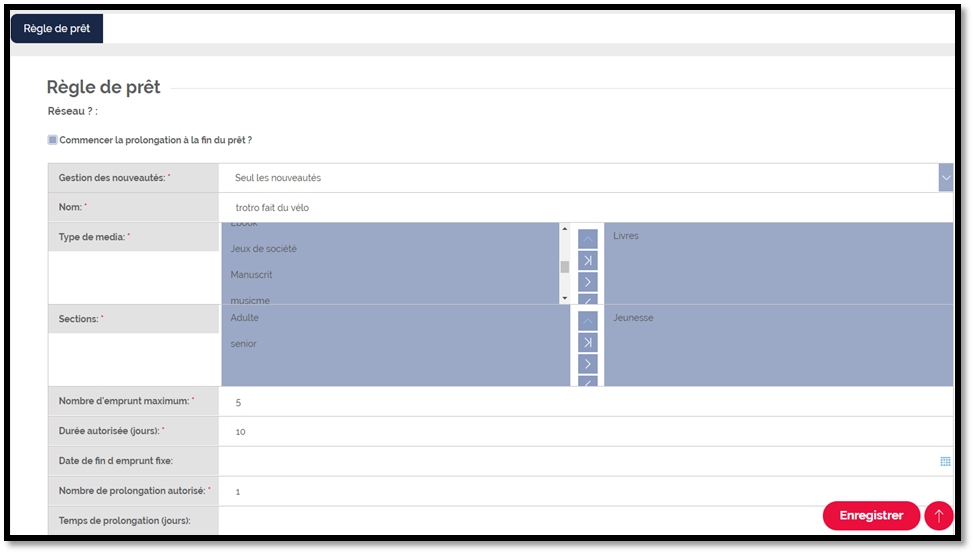The width and height of the screenshot is (974, 554).
Task: Select Adulte in Sections list
Action: coord(244,317)
